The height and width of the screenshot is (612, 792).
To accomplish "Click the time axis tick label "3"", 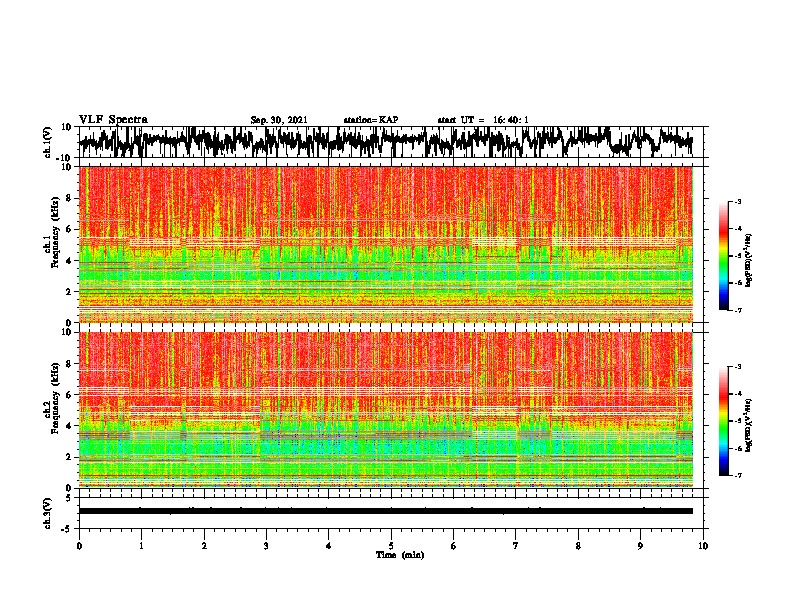I will pos(266,546).
